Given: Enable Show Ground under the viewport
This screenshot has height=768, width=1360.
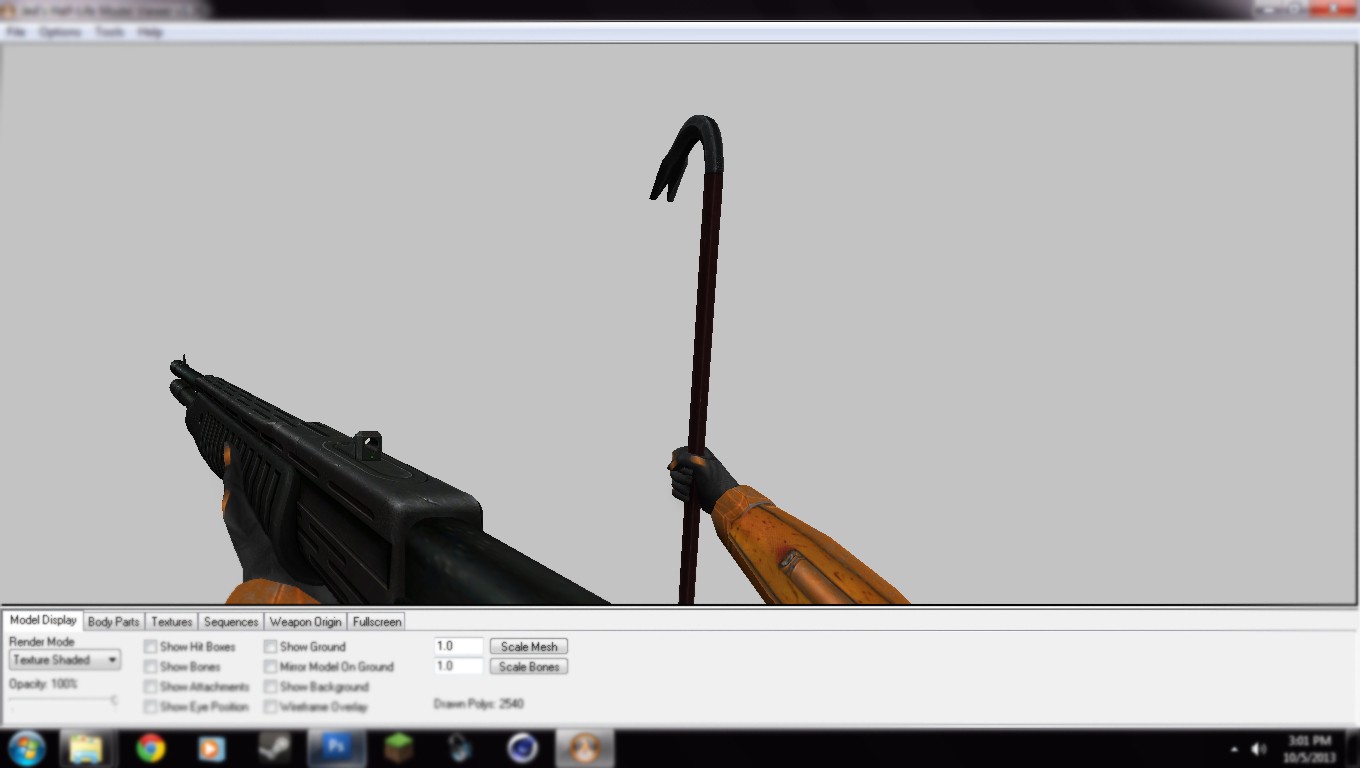Looking at the screenshot, I should tap(270, 646).
